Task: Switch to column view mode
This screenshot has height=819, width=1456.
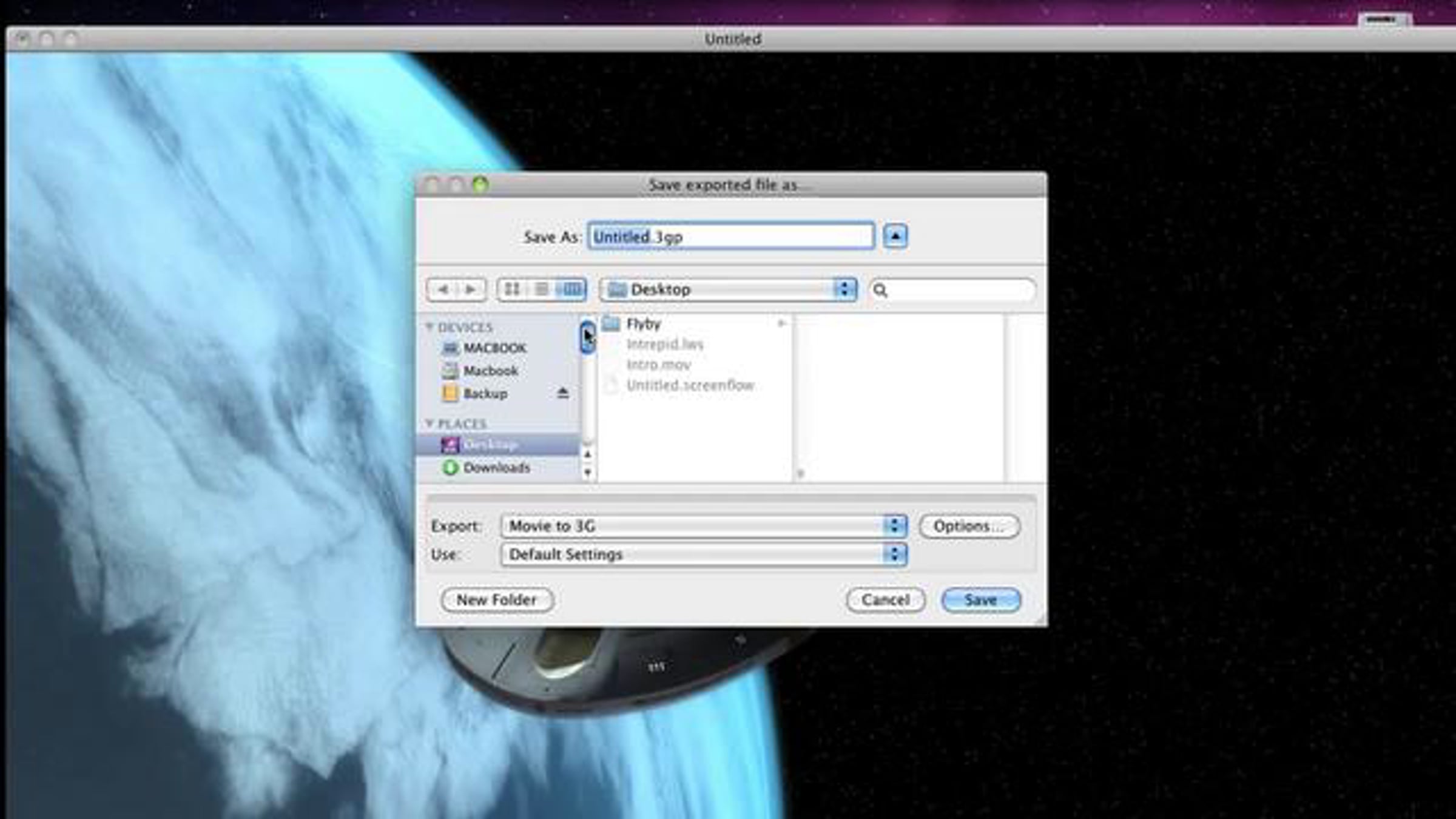Action: pyautogui.click(x=571, y=289)
